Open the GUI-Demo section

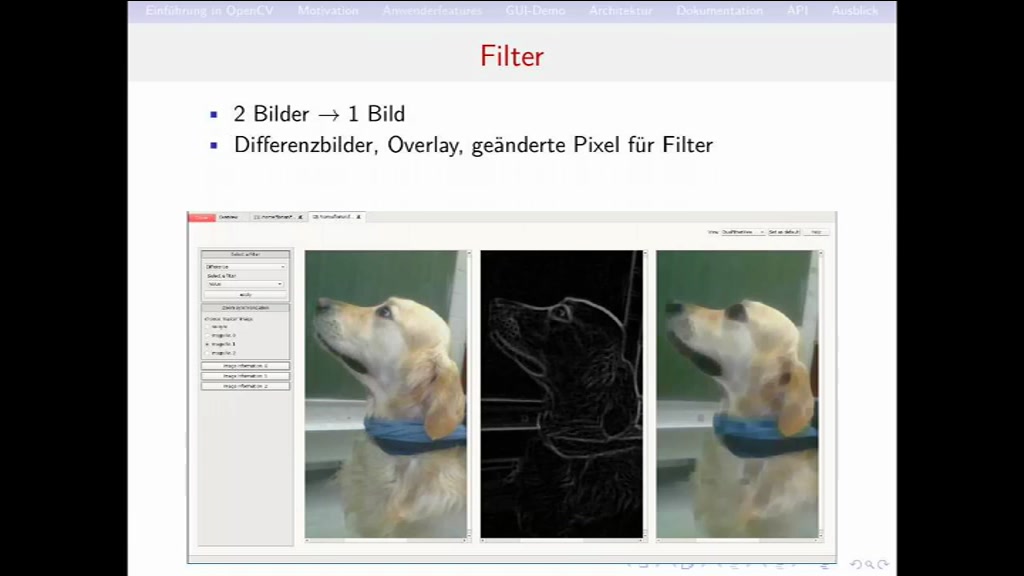tap(535, 10)
